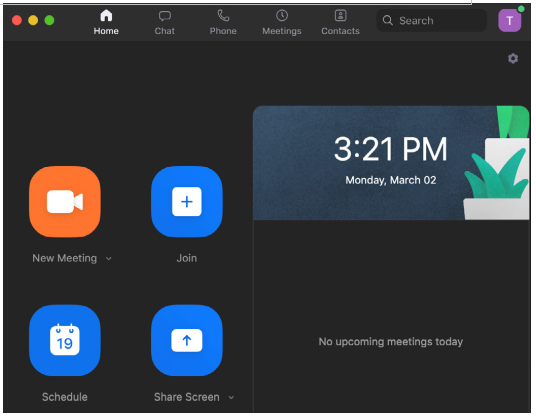Viewport: 536px width, 417px height.
Task: Go to the Phone tab
Action: (x=223, y=23)
